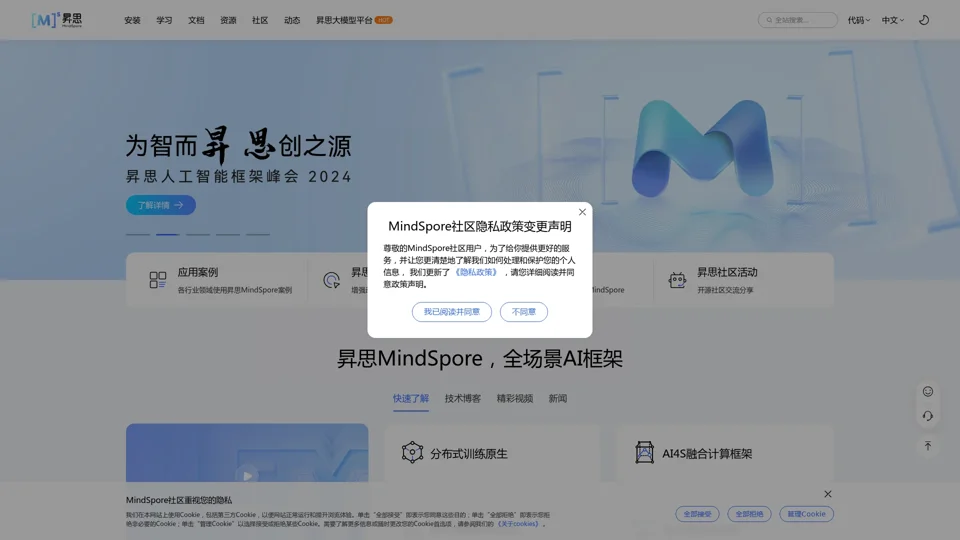This screenshot has width=960, height=540.
Task: Open the 资源 menu item
Action: point(228,20)
